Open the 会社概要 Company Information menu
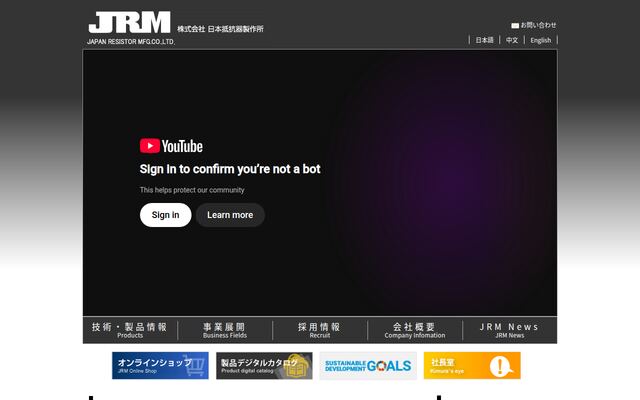Screen dimensions: 640x400 (415, 330)
